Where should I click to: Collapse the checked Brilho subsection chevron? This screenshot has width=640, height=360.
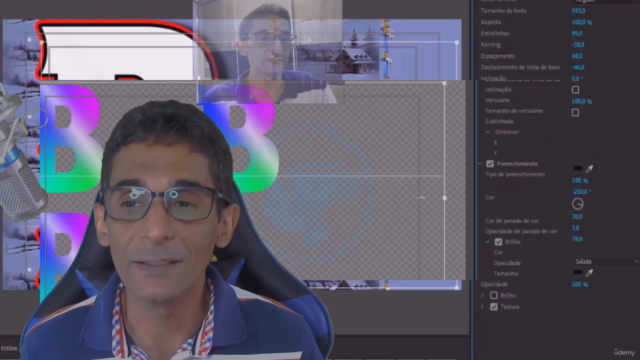click(488, 242)
